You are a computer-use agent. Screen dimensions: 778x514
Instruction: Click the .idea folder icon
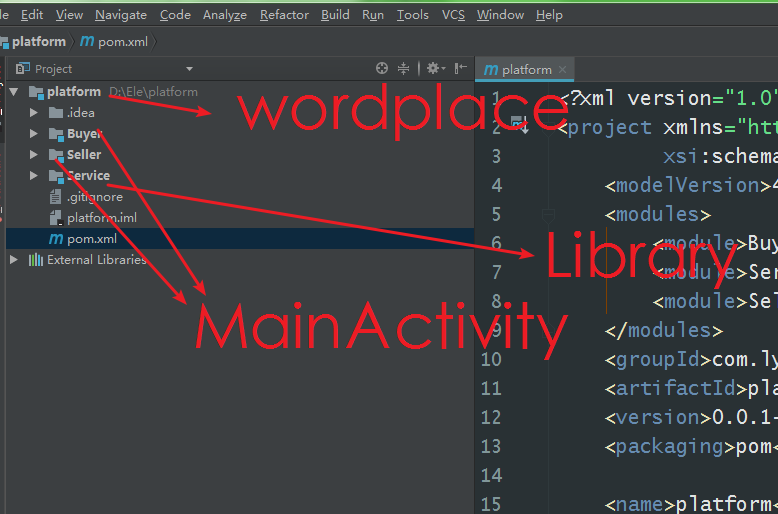[56, 113]
